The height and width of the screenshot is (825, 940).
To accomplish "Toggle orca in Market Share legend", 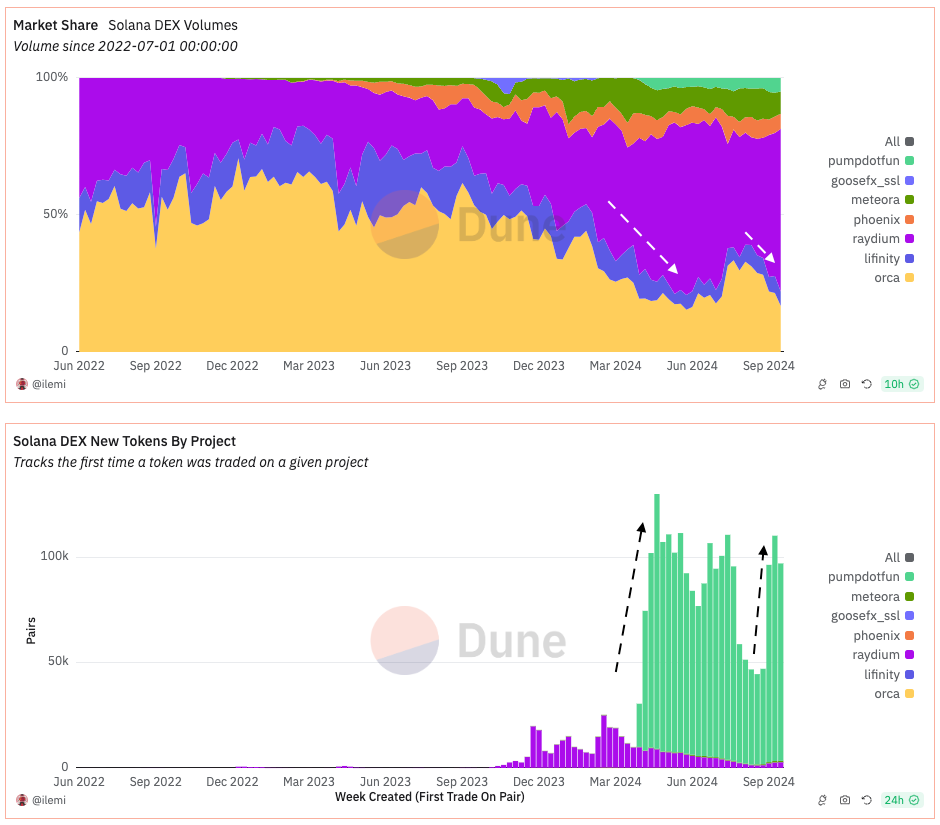I will 894,278.
